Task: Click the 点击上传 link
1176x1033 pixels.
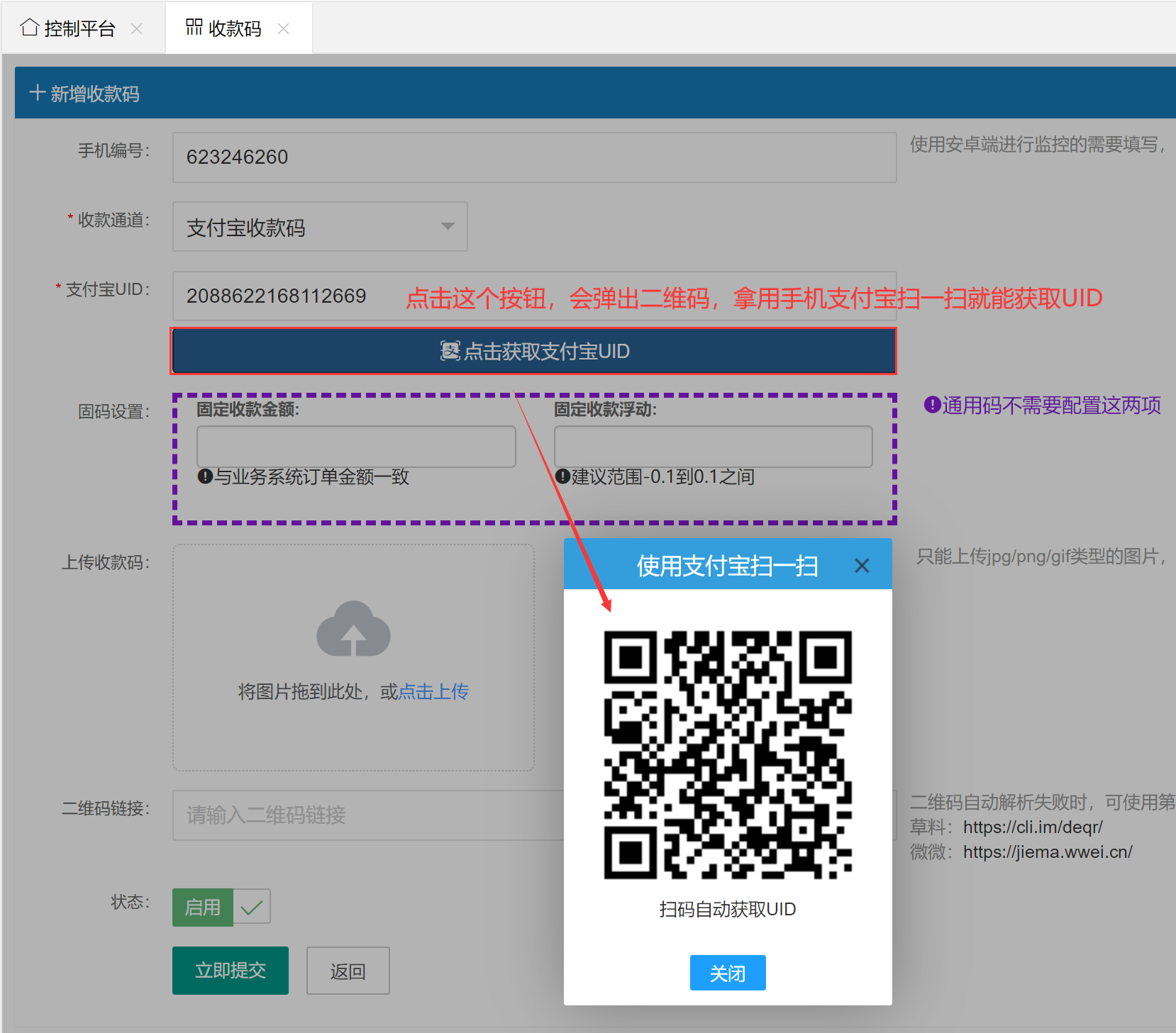Action: [x=433, y=691]
